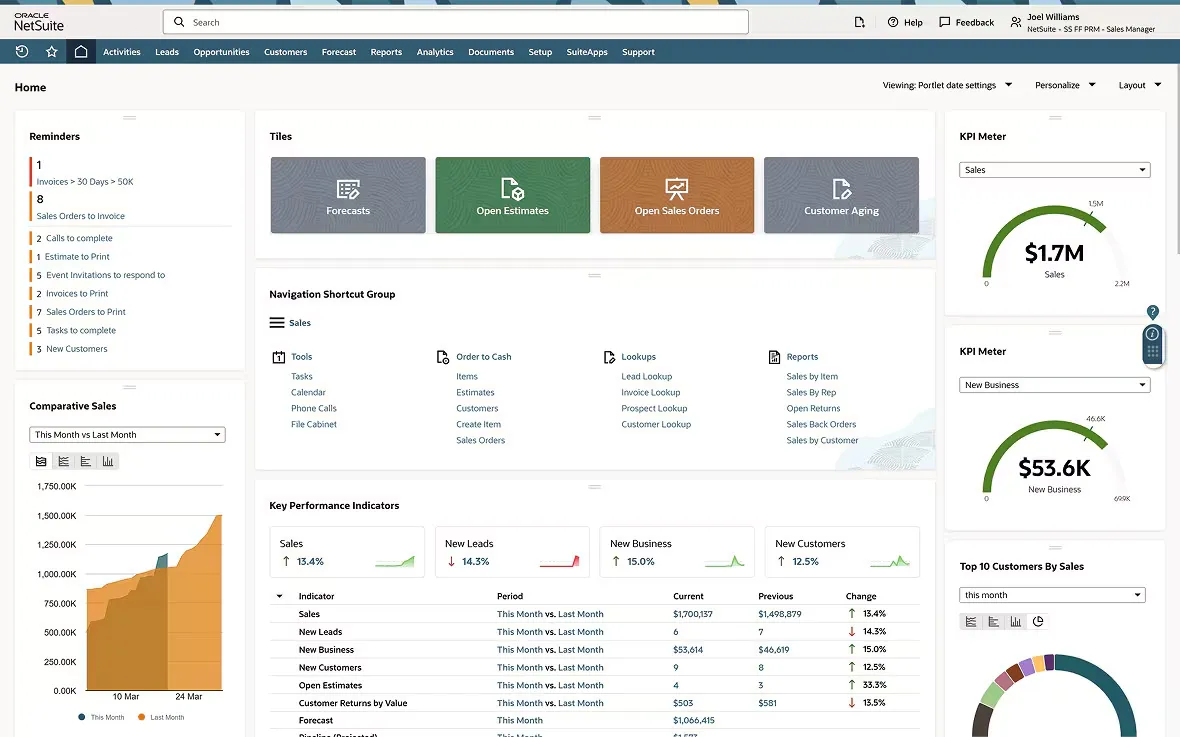Open the KPI Meter Sales dropdown
This screenshot has height=737, width=1180.
1054,169
